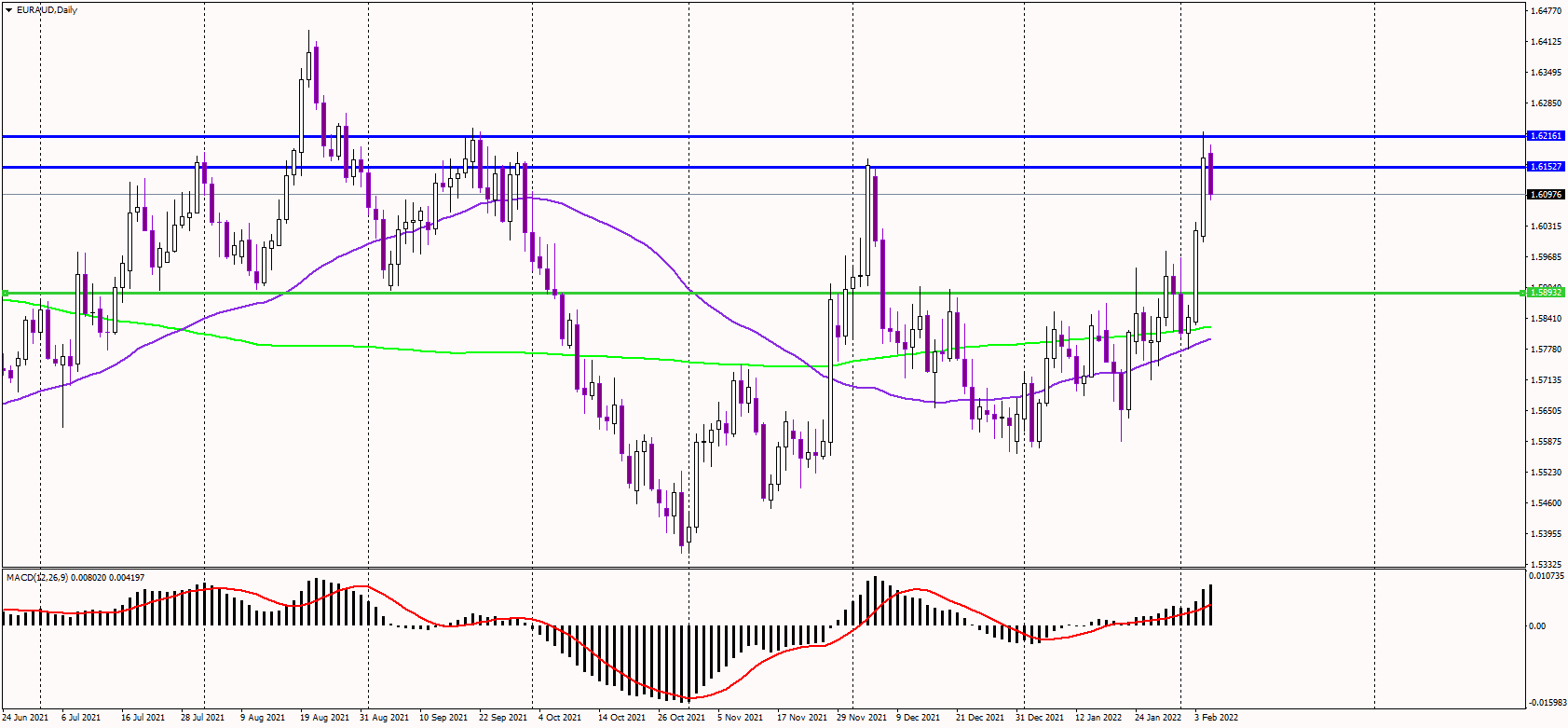The height and width of the screenshot is (728, 1568).
Task: Click the 1.56505 value on price axis
Action: coord(1547,411)
